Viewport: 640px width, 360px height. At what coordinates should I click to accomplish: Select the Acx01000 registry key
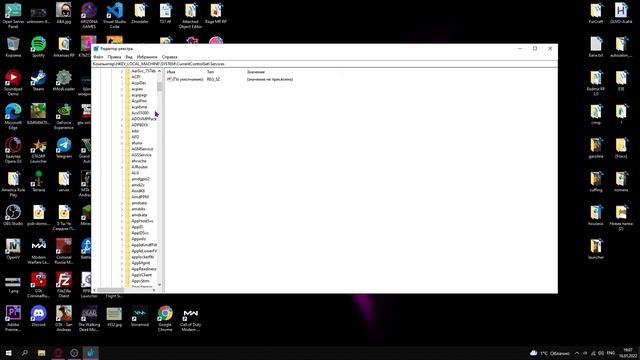[x=140, y=113]
